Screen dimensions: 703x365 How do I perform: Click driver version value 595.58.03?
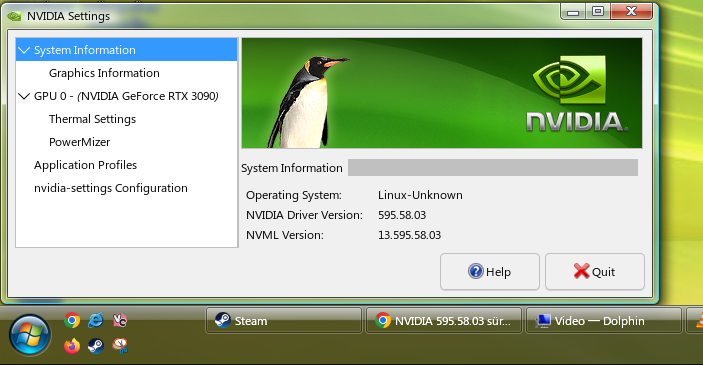[402, 215]
